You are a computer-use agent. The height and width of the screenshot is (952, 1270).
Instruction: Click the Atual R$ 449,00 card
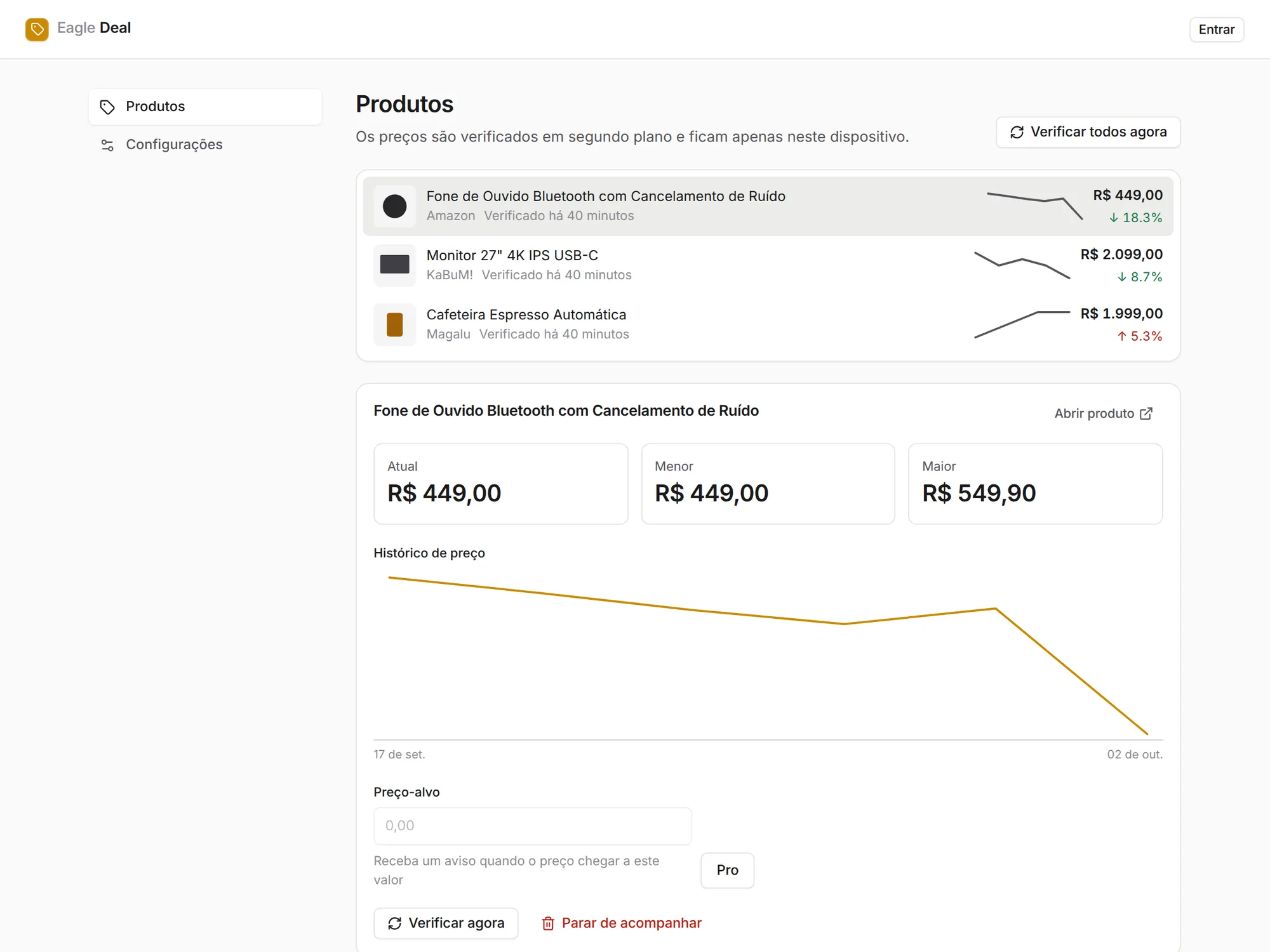tap(500, 484)
